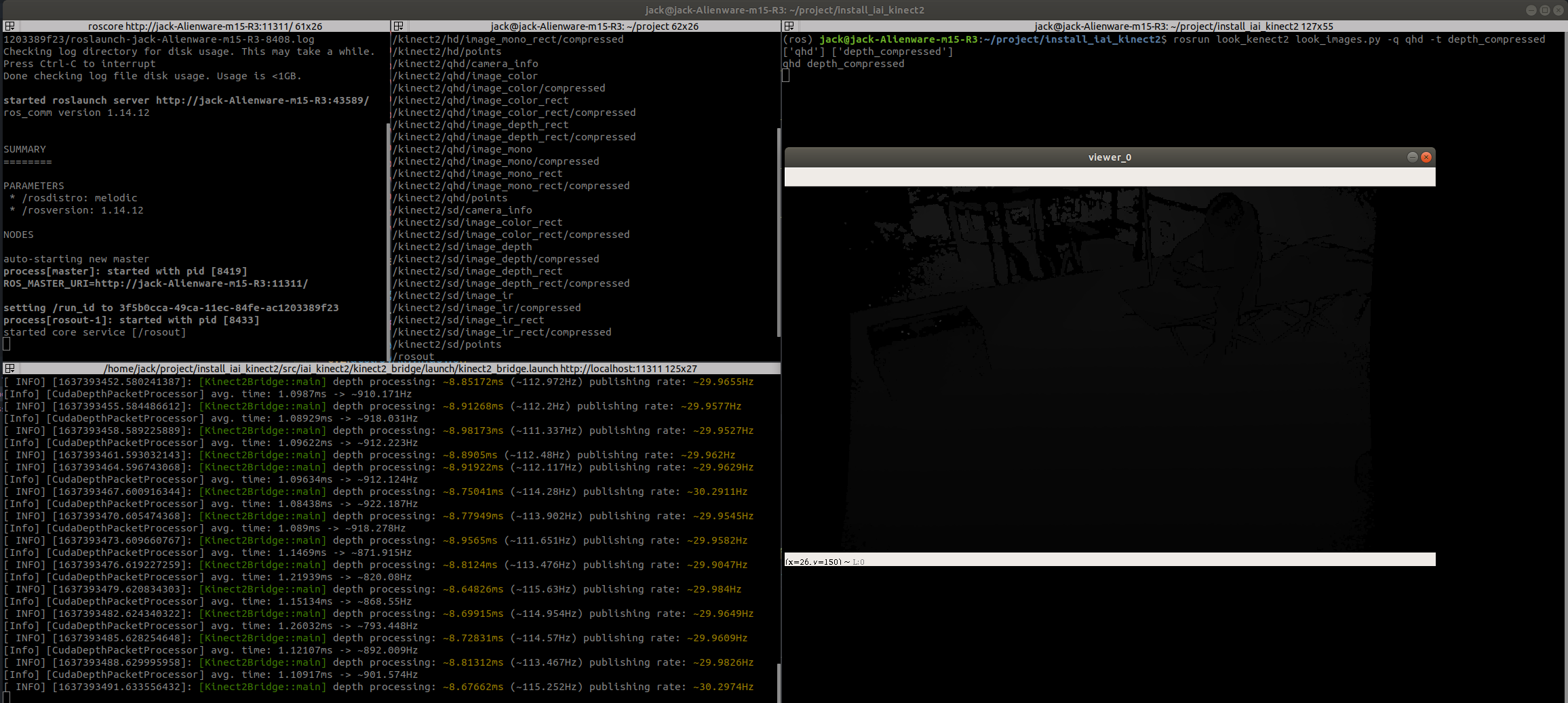The height and width of the screenshot is (703, 1568).
Task: Click 'process[rosout-1]: started with pid [8433]' line
Action: [132, 320]
